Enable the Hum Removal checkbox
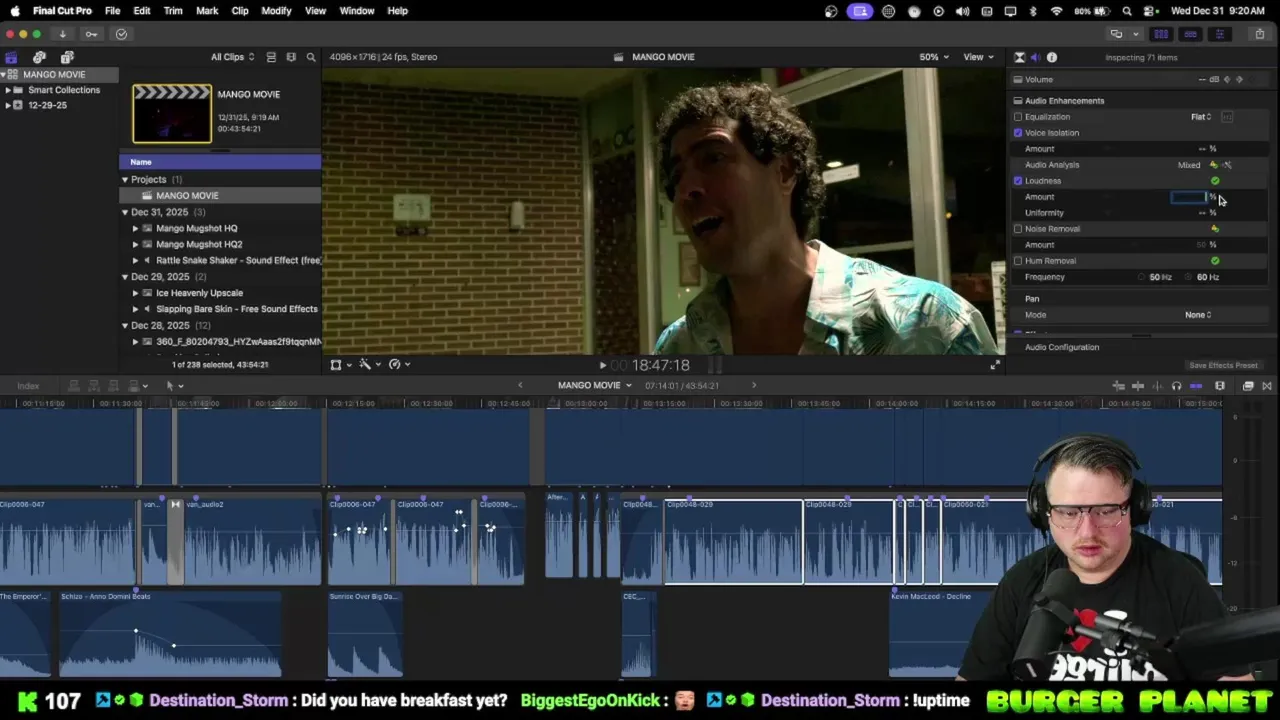 point(1018,261)
